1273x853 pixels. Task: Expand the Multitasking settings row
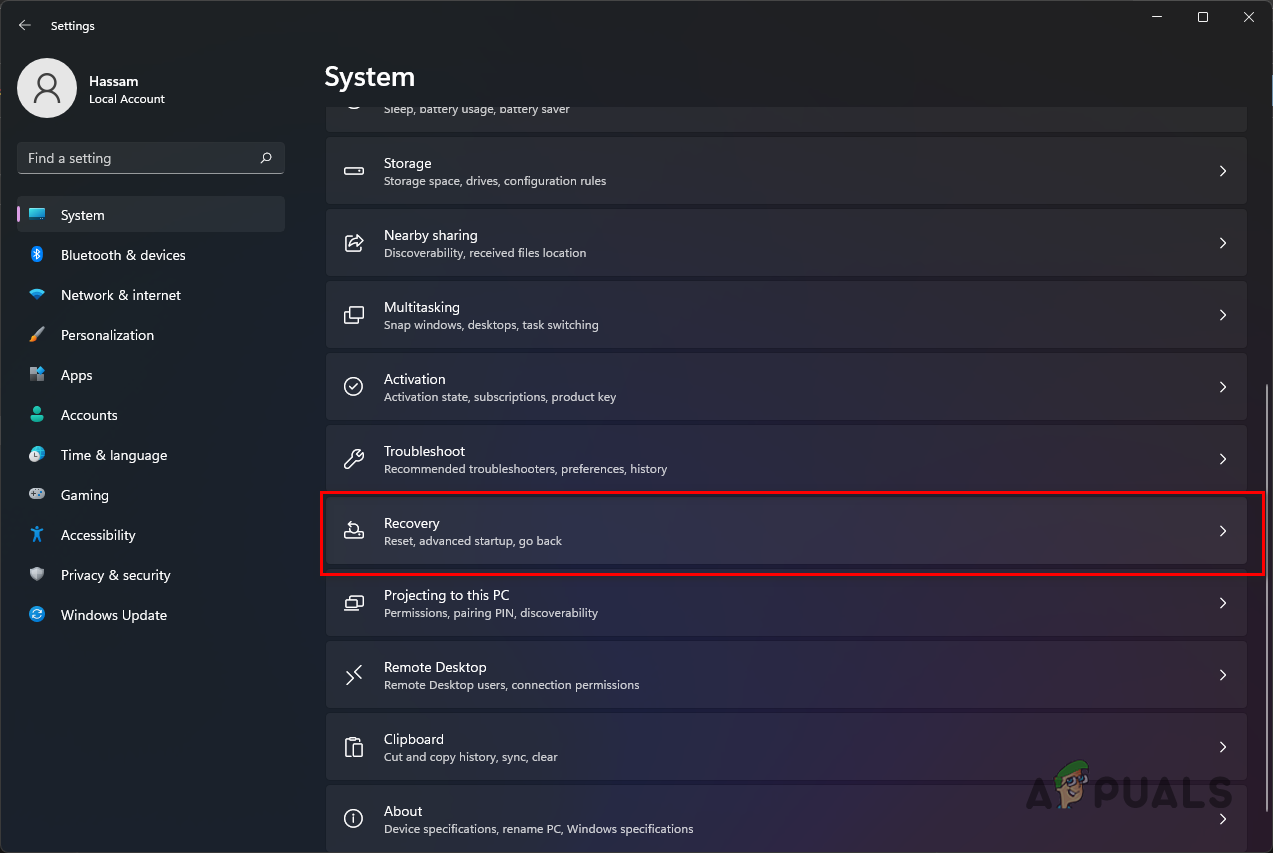point(1222,315)
